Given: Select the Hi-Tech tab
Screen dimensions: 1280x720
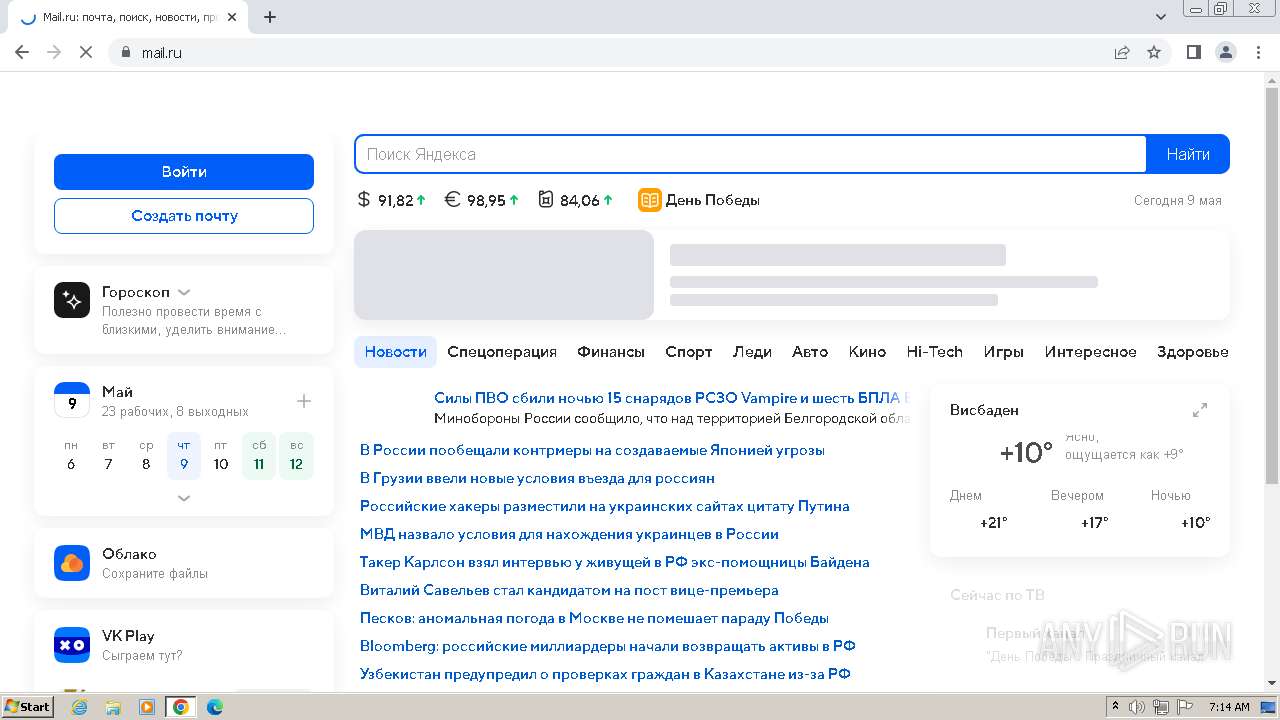Looking at the screenshot, I should 934,352.
